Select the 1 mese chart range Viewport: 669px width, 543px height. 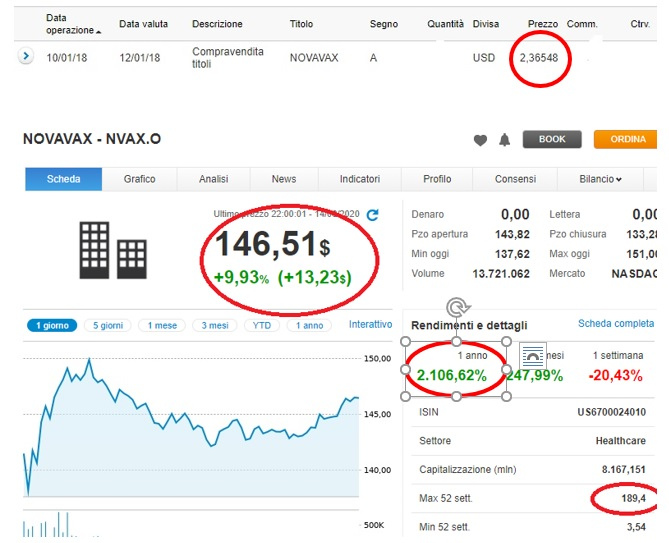(162, 325)
